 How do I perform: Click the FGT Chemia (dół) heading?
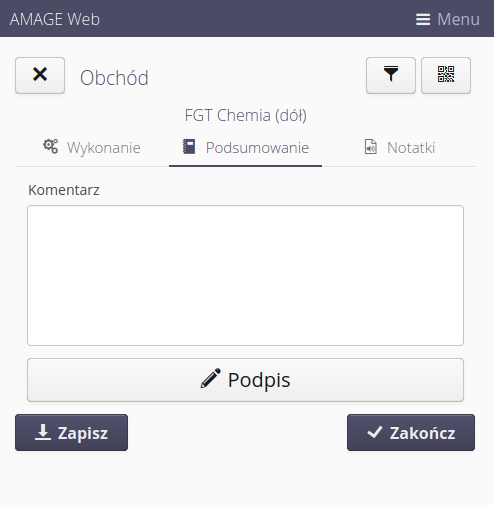[x=246, y=115]
